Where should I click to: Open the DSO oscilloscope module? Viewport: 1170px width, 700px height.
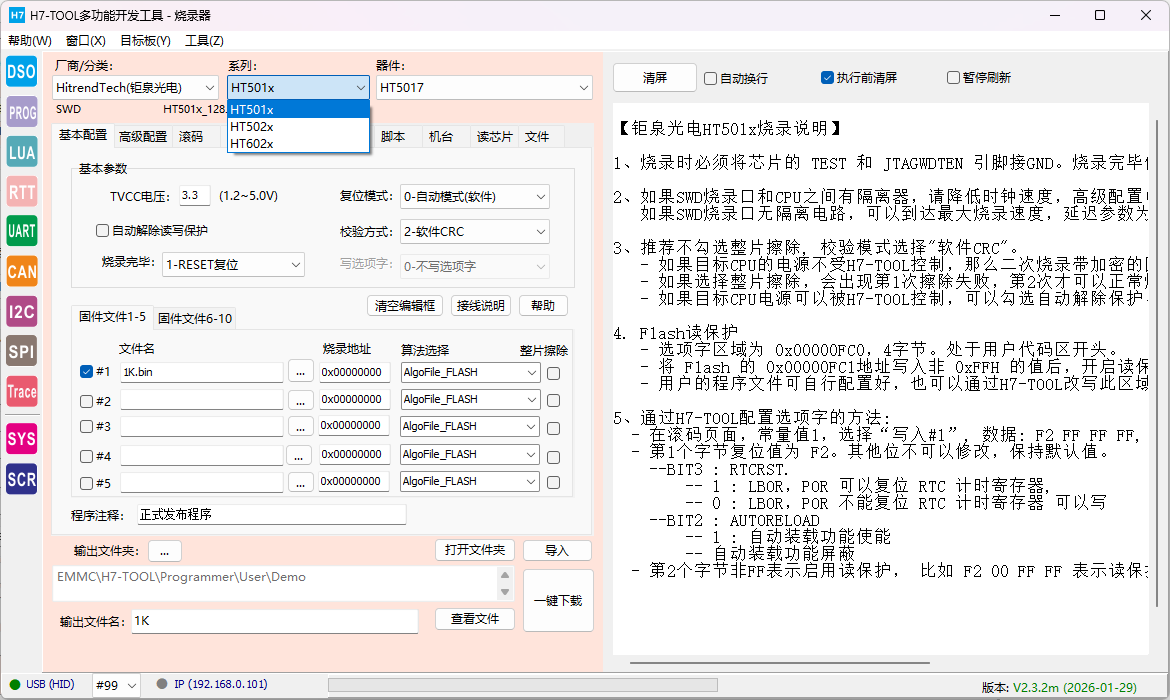(22, 72)
